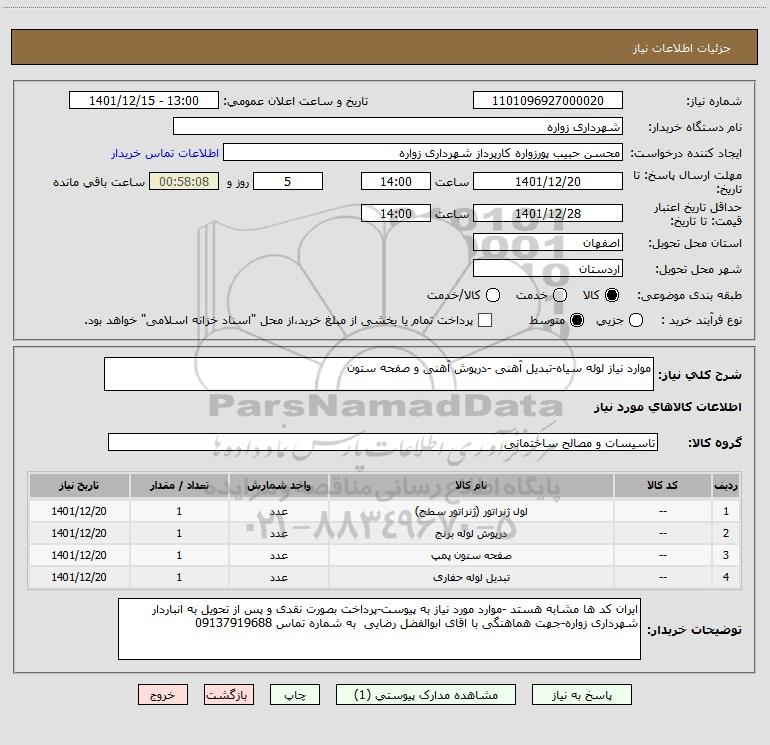770x745 pixels.
Task: Click the response deadline date 1401/12/20 field
Action: (x=548, y=181)
